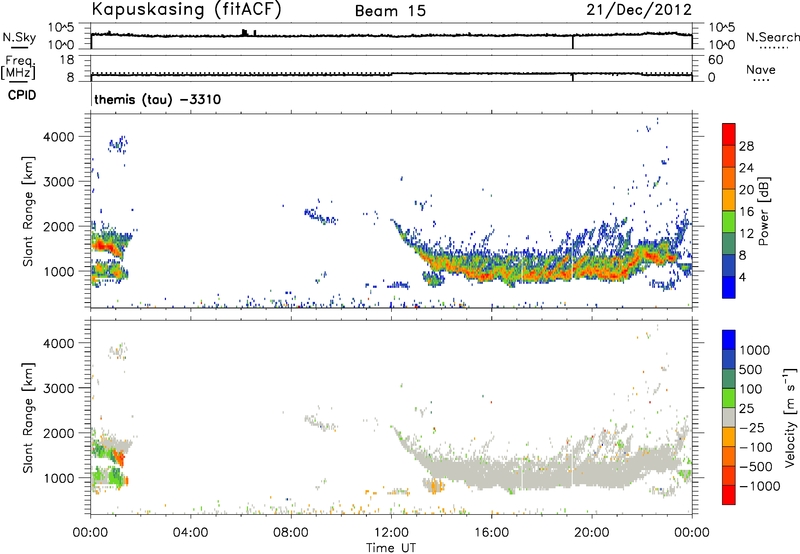Click the 'N.Sky' legend label

pyautogui.click(x=19, y=37)
